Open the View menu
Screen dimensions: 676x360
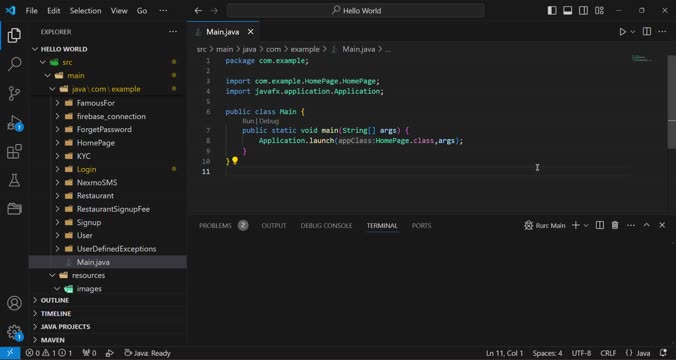click(119, 11)
